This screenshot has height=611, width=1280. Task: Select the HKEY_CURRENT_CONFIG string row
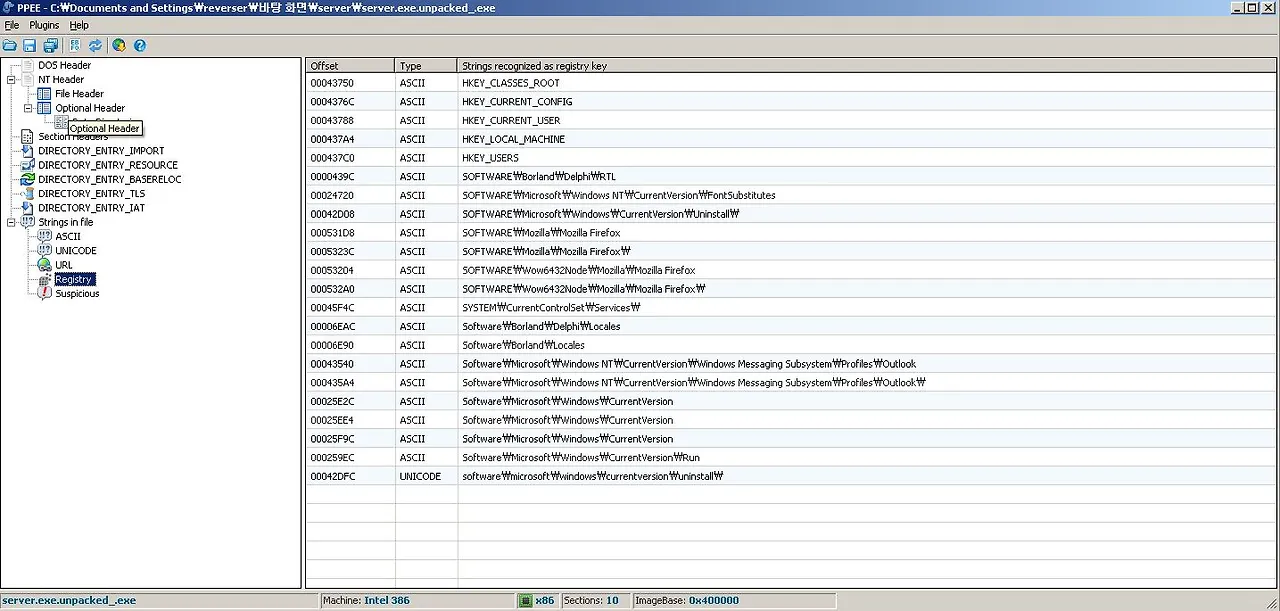pos(791,102)
